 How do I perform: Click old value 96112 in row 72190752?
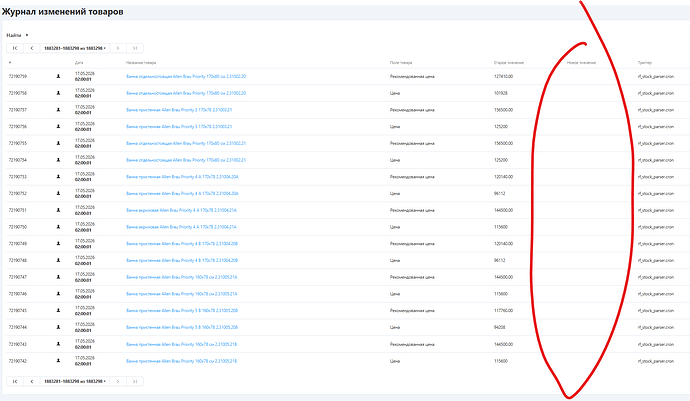499,193
